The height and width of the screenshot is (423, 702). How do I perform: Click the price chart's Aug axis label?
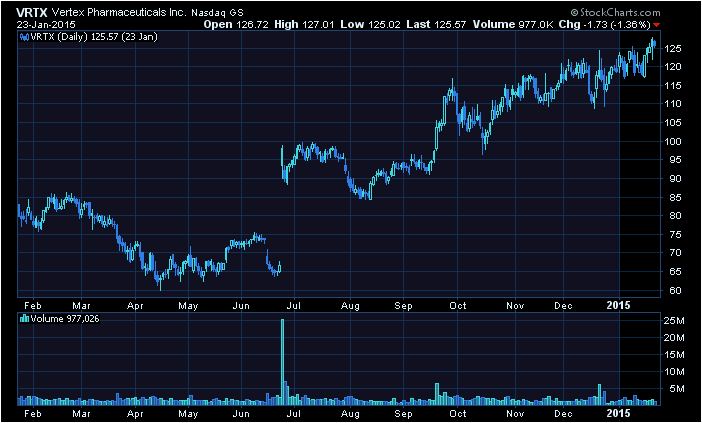coord(350,306)
